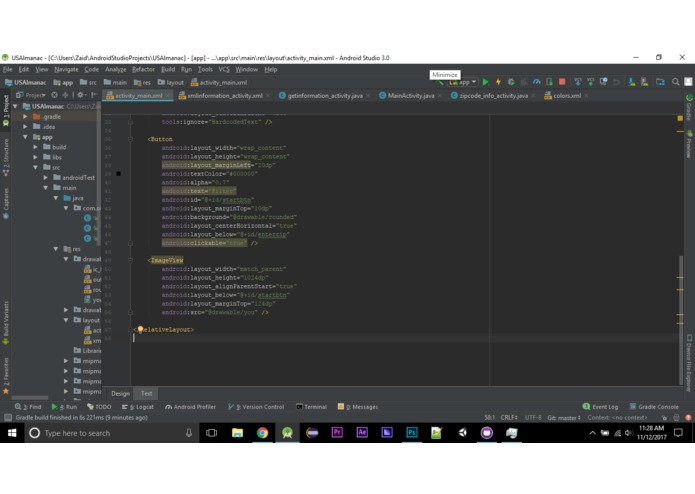Image resolution: width=695 pixels, height=494 pixels.
Task: Expand the androidTest folder
Action: [46, 178]
